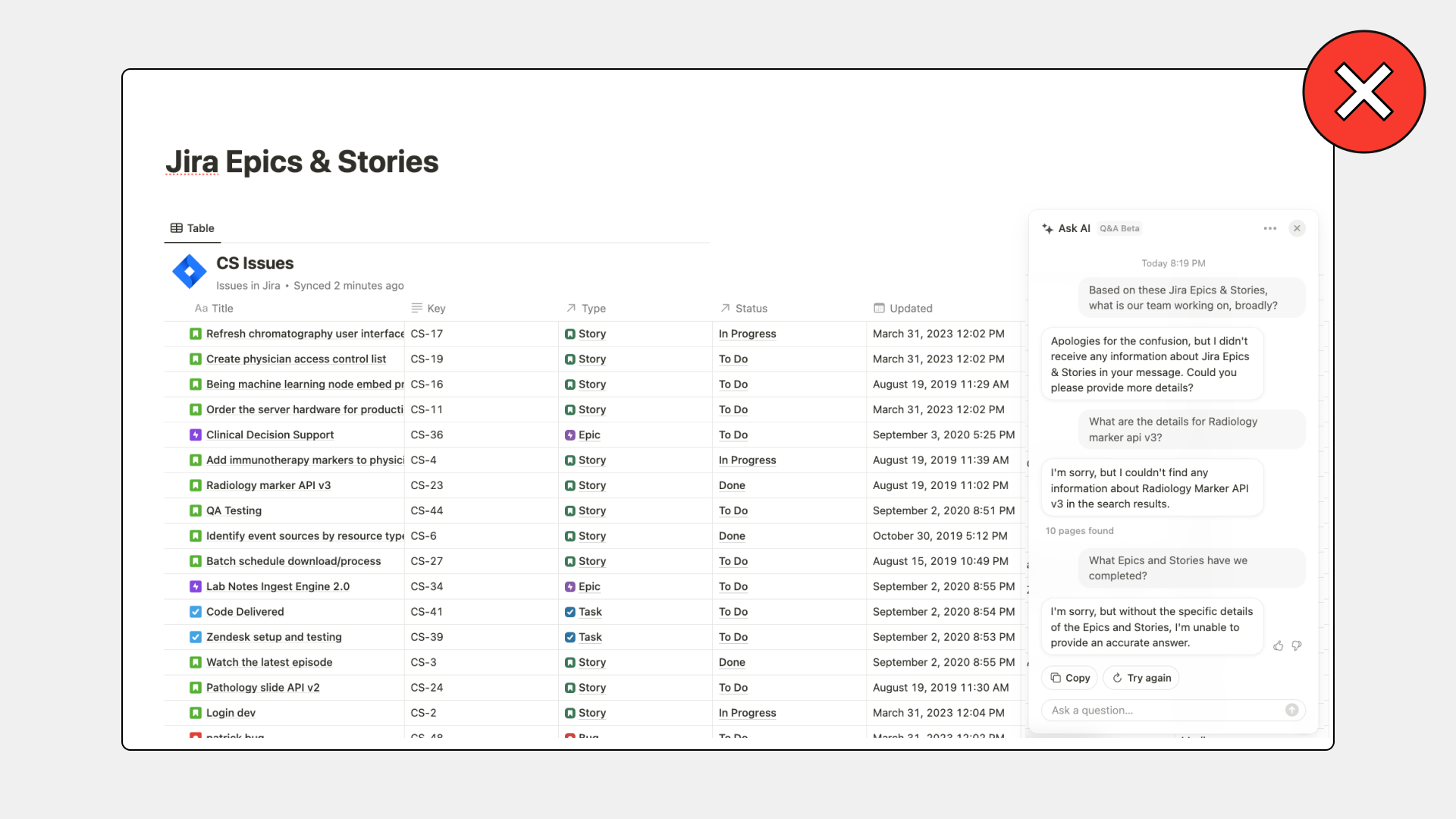Click Code Delivered task checkbox icon

tap(196, 612)
